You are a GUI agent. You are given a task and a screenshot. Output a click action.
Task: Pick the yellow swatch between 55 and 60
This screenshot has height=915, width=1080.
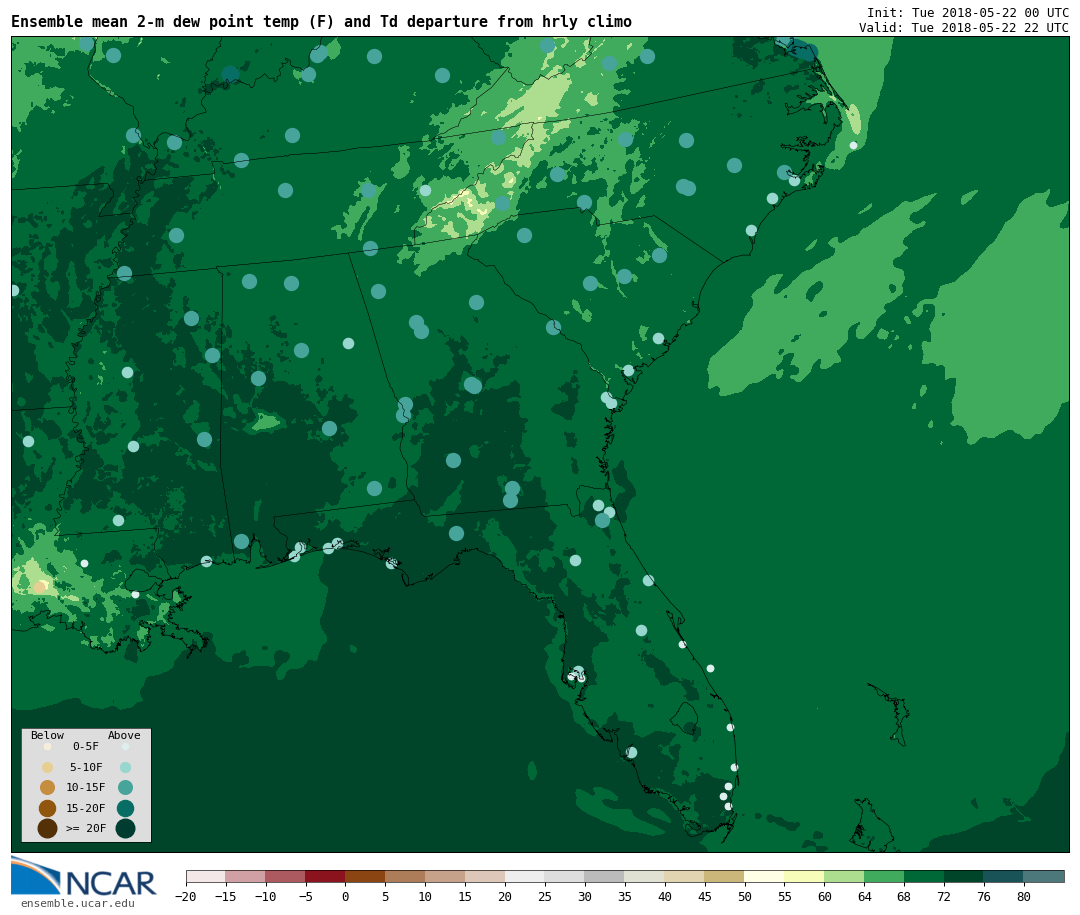tap(804, 876)
